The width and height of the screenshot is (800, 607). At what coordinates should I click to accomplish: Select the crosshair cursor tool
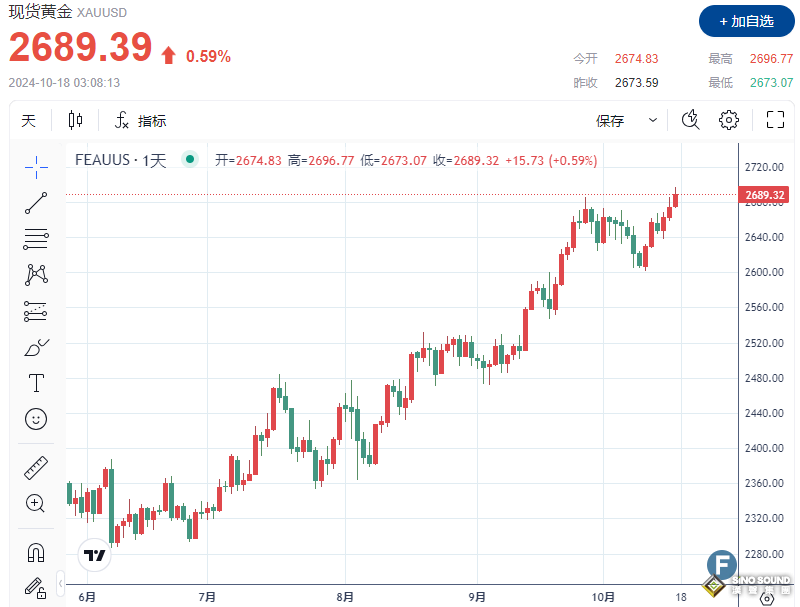36,166
